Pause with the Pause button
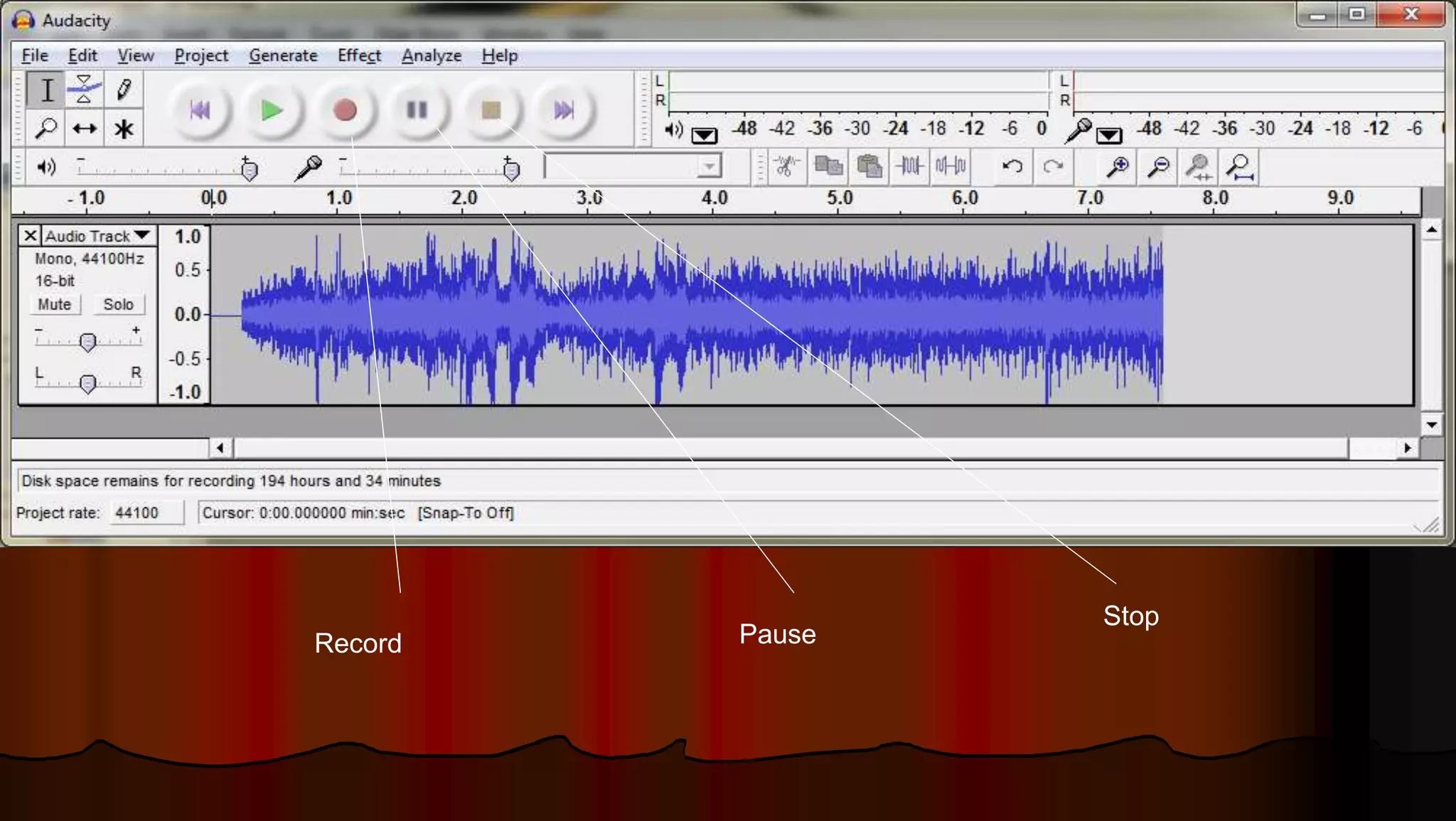The width and height of the screenshot is (1456, 821). pyautogui.click(x=417, y=110)
